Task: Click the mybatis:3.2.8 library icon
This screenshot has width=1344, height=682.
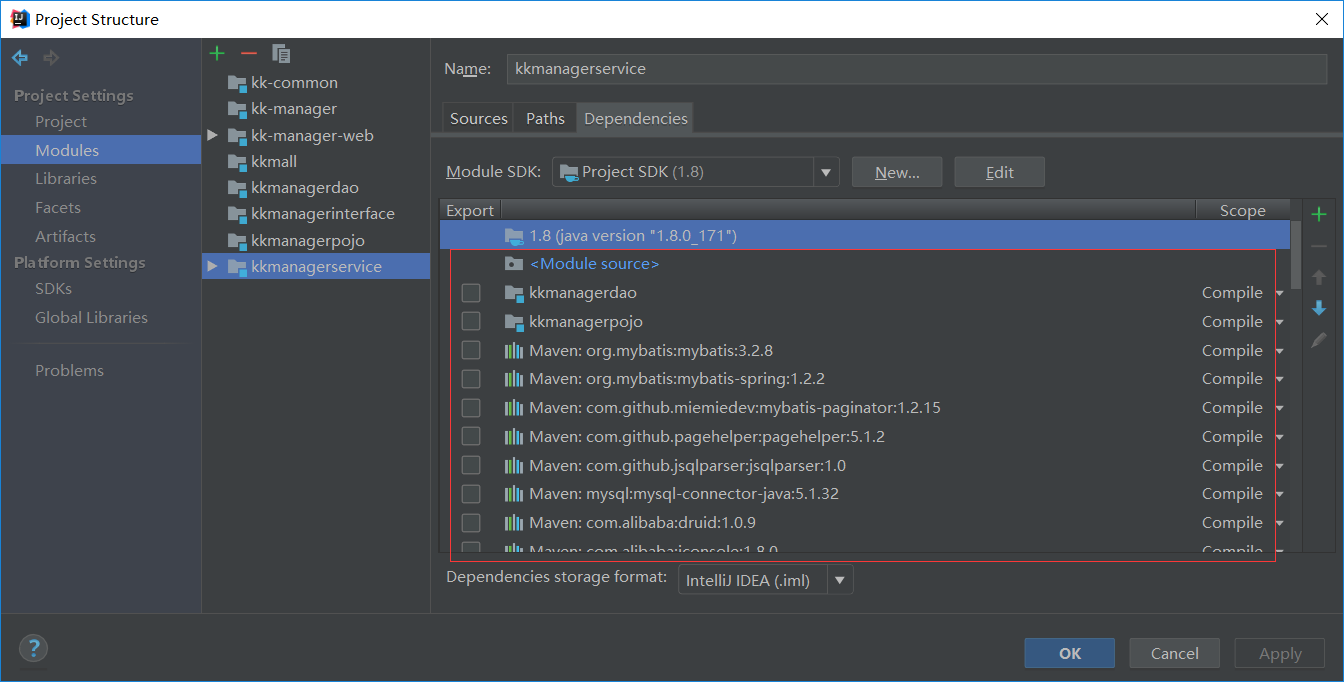Action: point(514,351)
